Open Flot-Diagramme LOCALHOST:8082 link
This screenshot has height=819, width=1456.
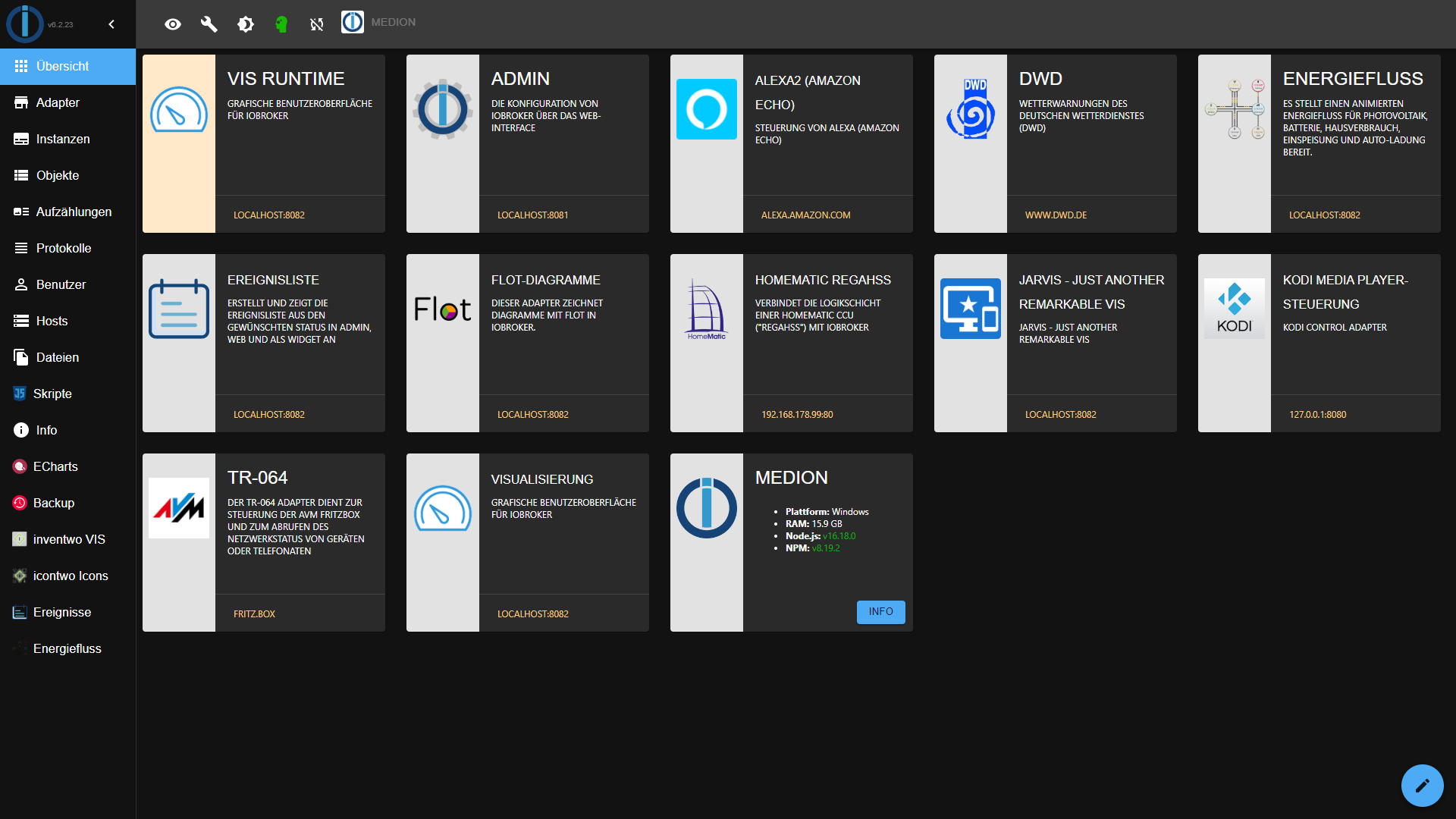533,415
